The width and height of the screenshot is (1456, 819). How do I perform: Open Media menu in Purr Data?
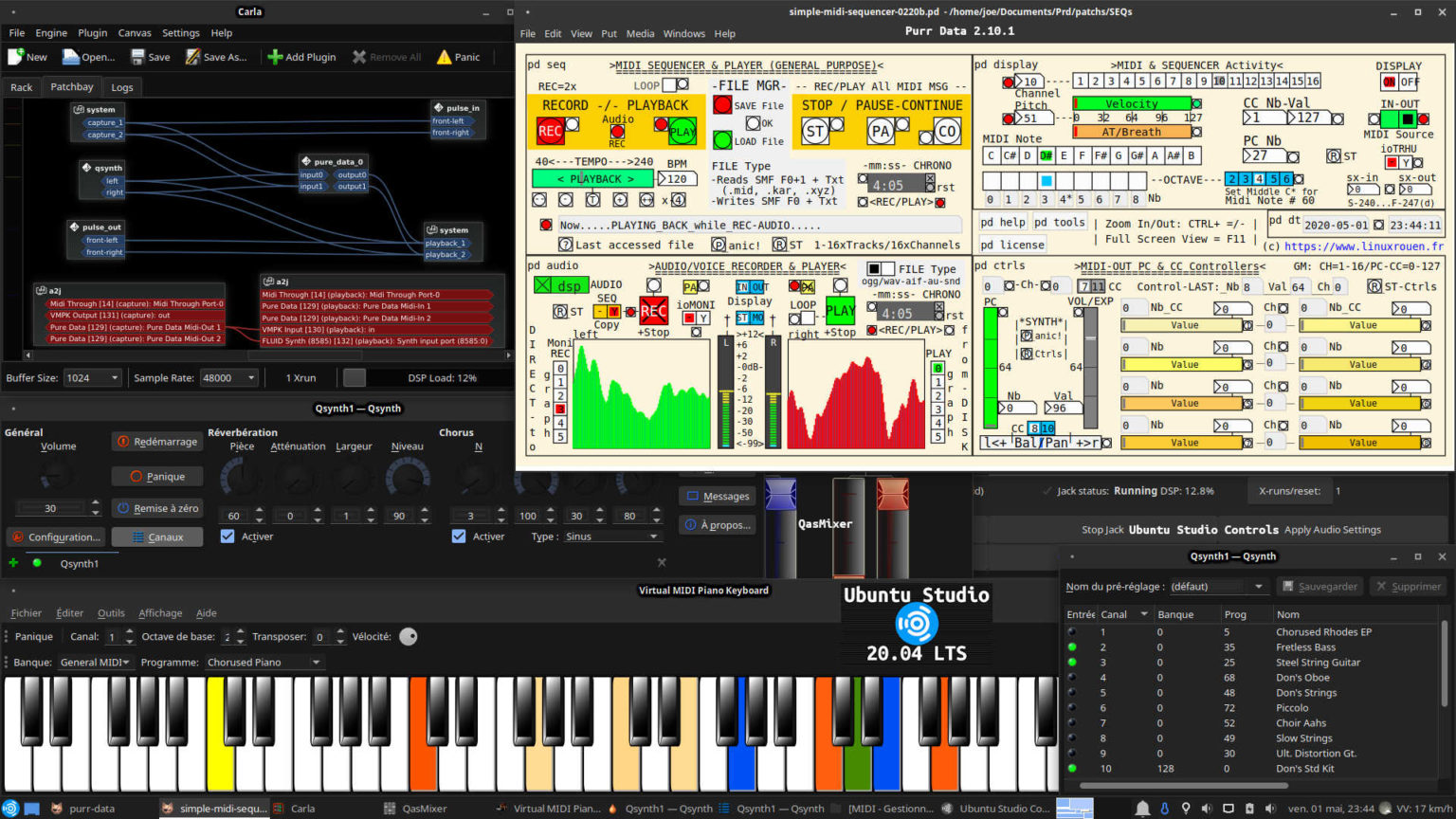click(640, 33)
